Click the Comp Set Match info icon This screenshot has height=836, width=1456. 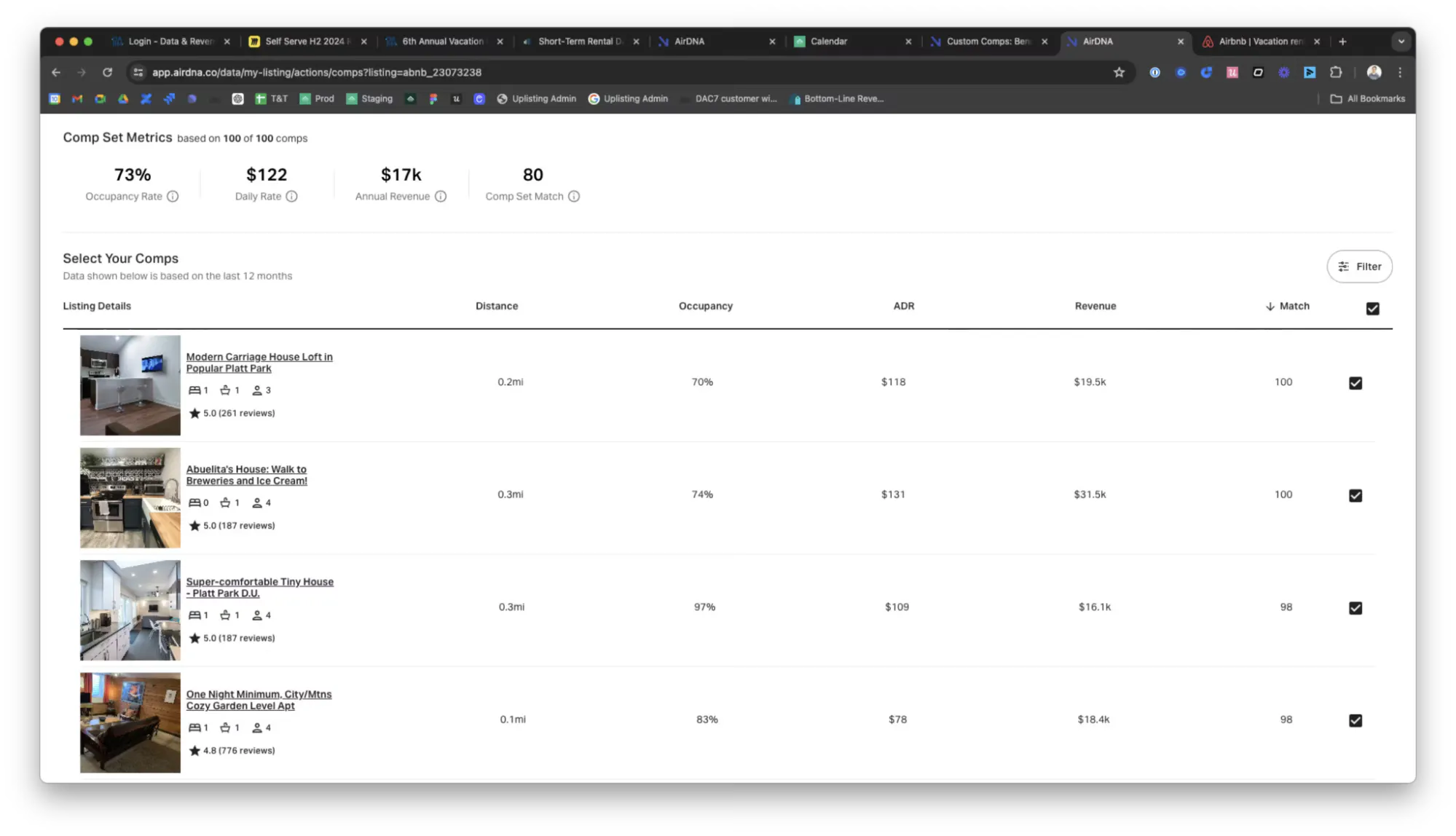tap(574, 197)
